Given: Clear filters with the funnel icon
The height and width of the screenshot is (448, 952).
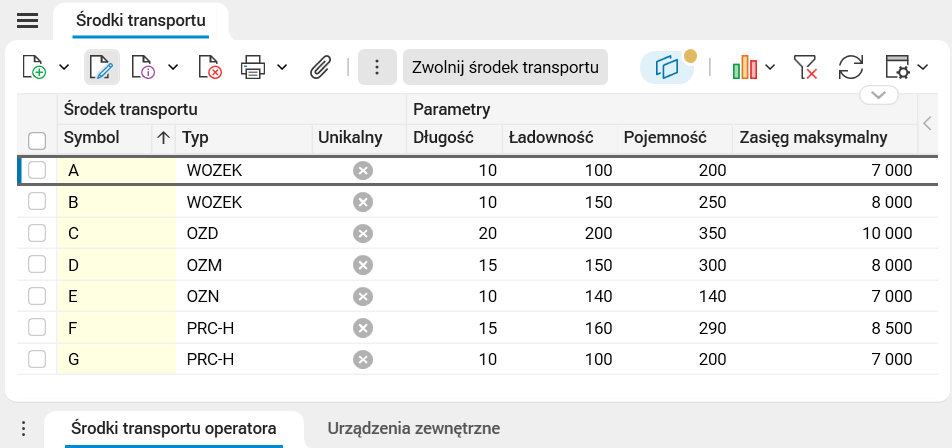Looking at the screenshot, I should pos(805,67).
